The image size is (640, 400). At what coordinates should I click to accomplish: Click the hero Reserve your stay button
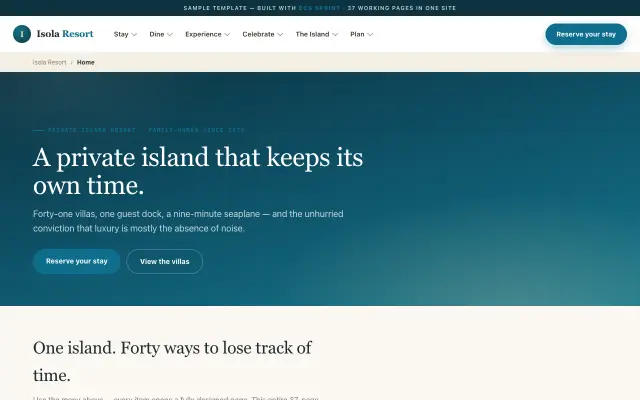click(76, 261)
